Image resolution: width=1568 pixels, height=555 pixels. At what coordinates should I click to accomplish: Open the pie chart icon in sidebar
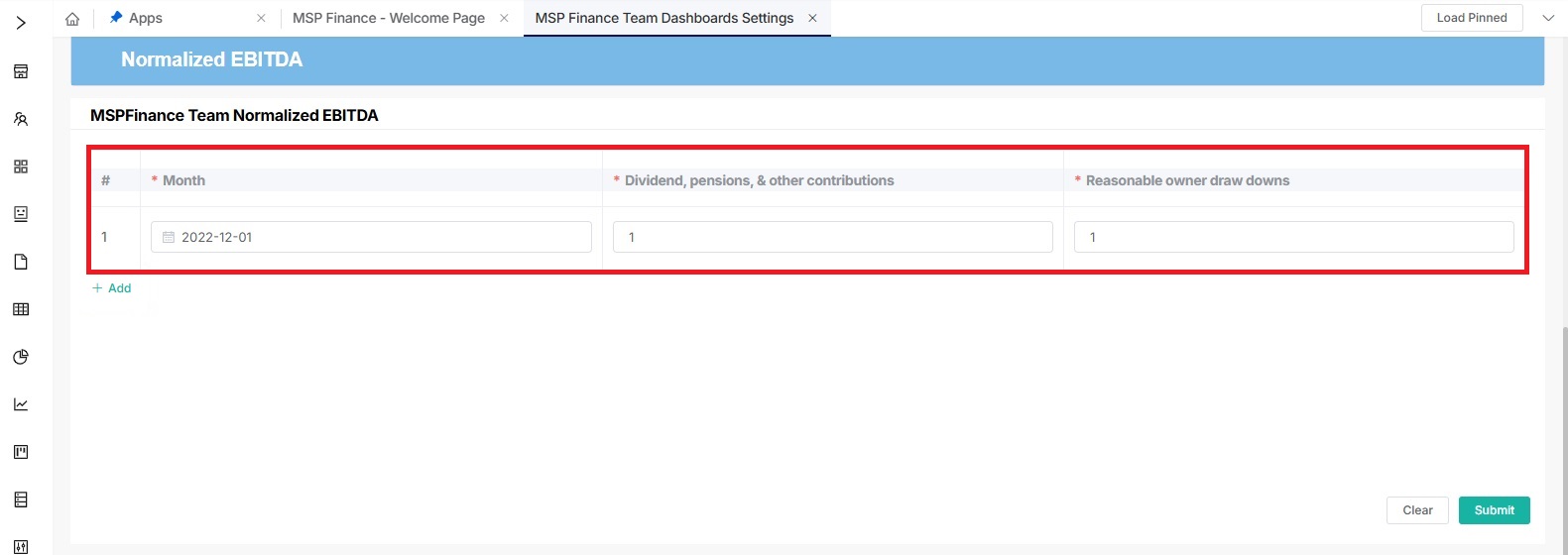pos(21,357)
